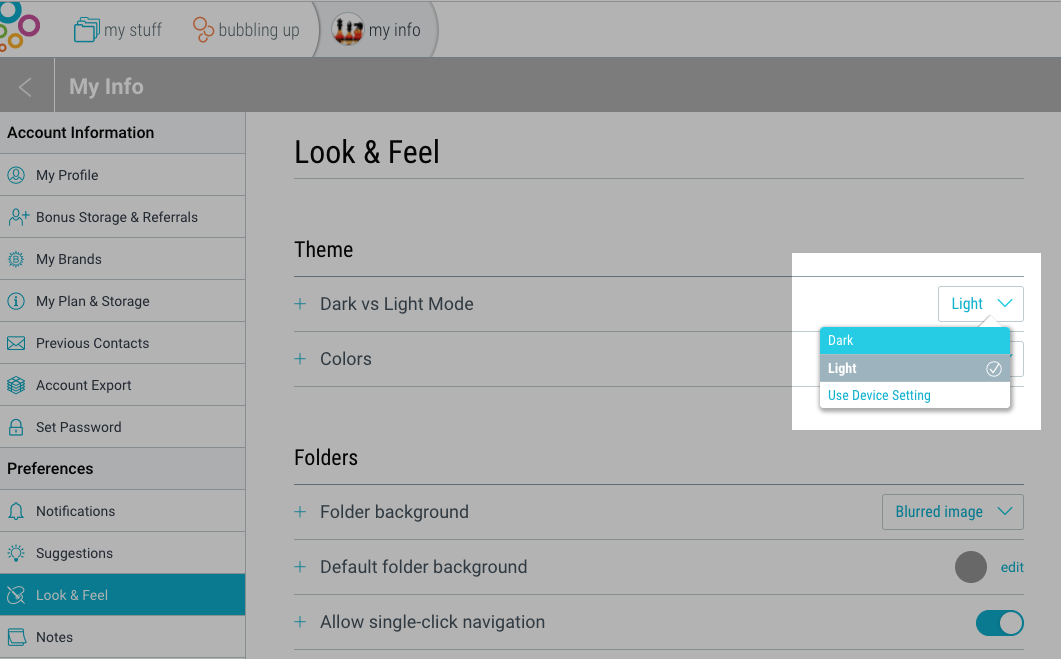Open Account Export via its stack icon
1061x659 pixels.
pyautogui.click(x=16, y=385)
